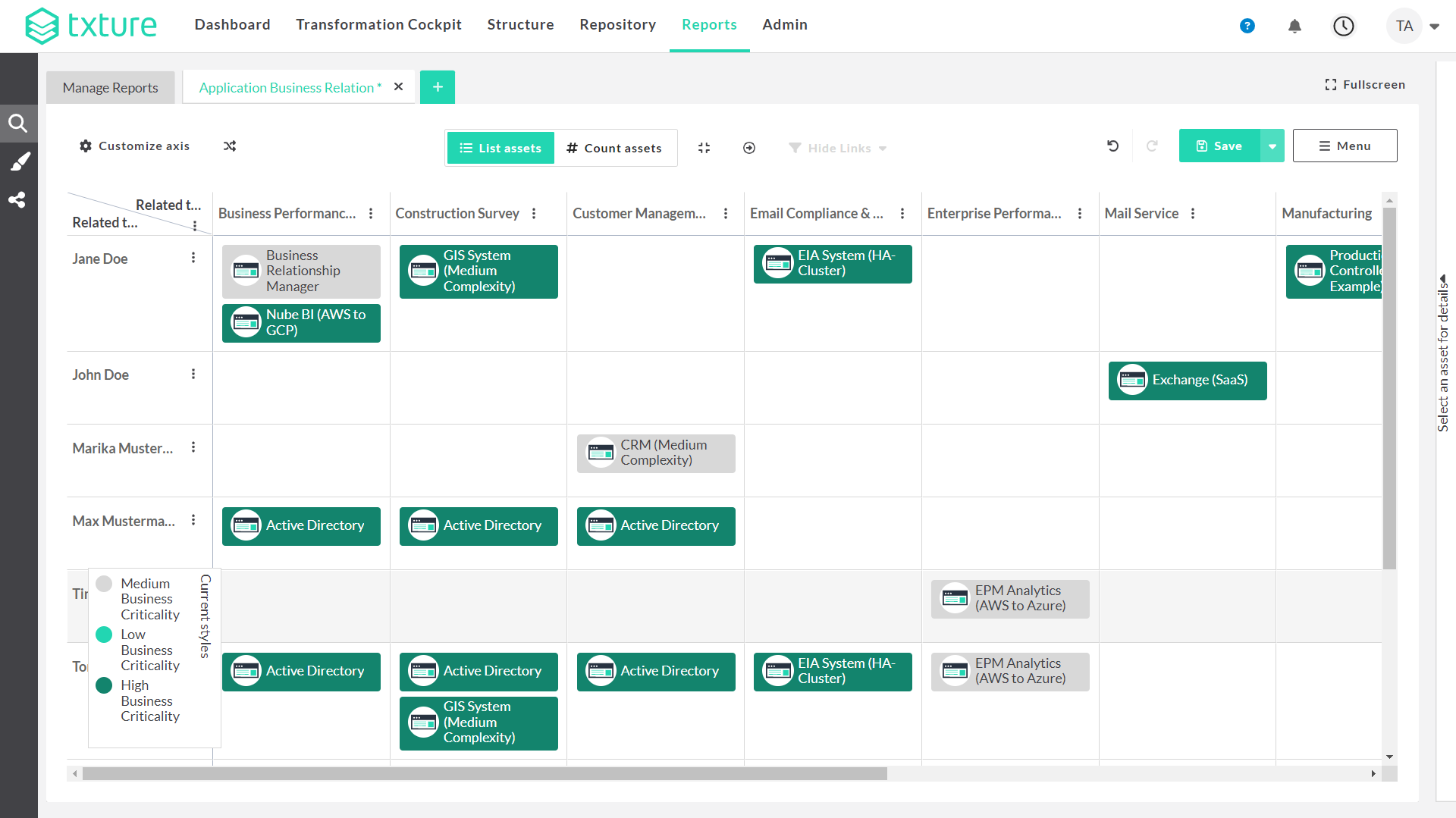The width and height of the screenshot is (1456, 818).
Task: Open the Hide Links dropdown
Action: pos(838,148)
